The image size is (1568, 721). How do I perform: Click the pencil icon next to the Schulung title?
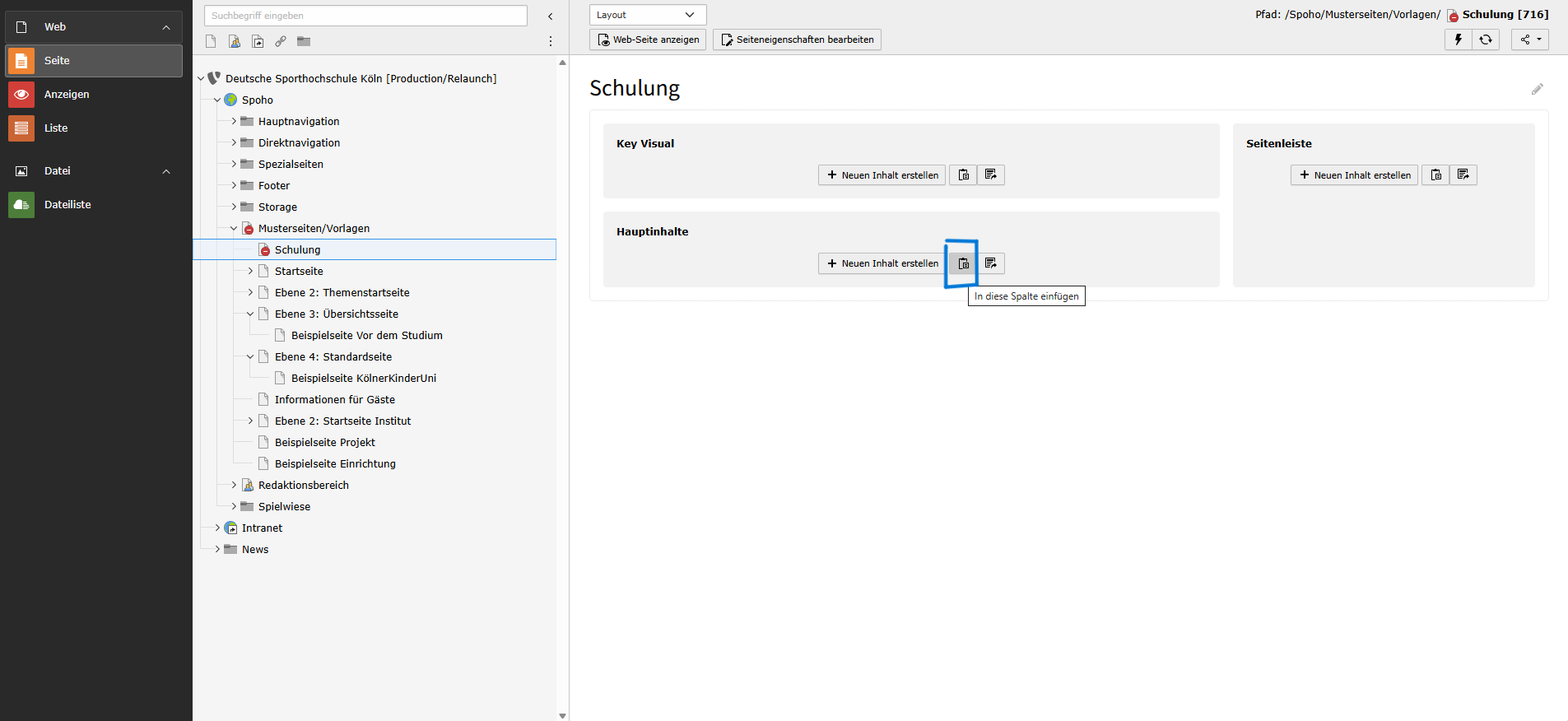[x=1537, y=89]
